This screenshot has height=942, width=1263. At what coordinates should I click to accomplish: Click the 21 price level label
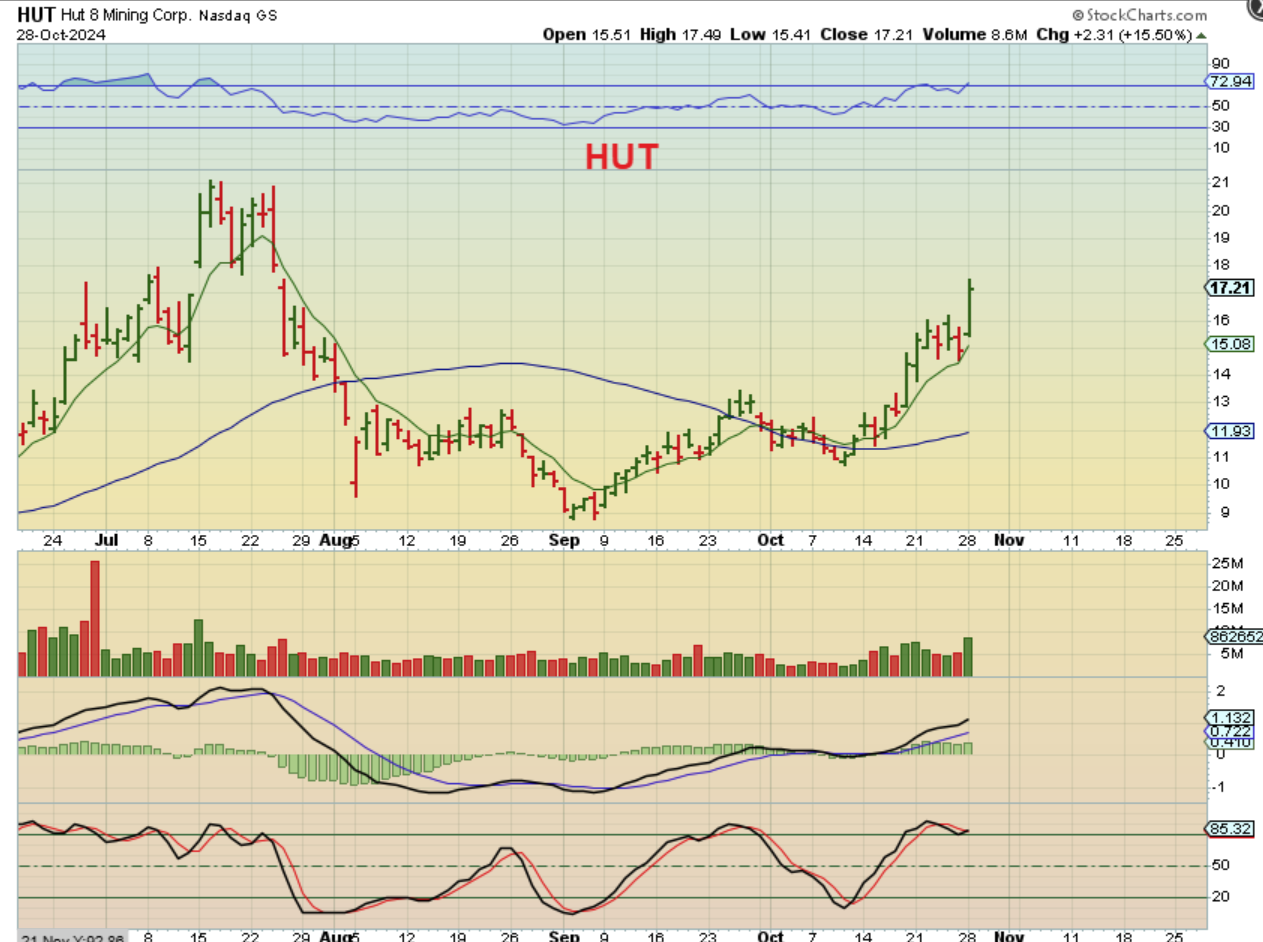tap(1221, 182)
